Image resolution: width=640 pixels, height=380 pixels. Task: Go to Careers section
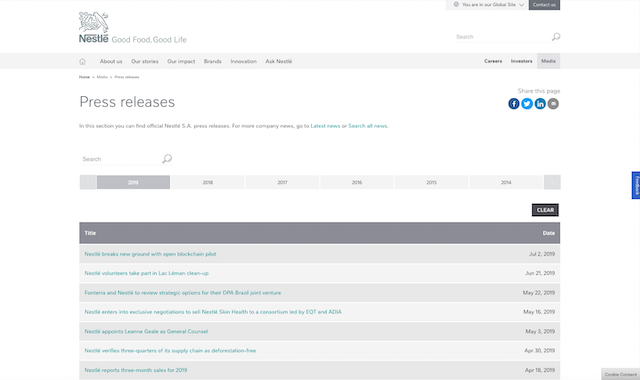point(493,61)
